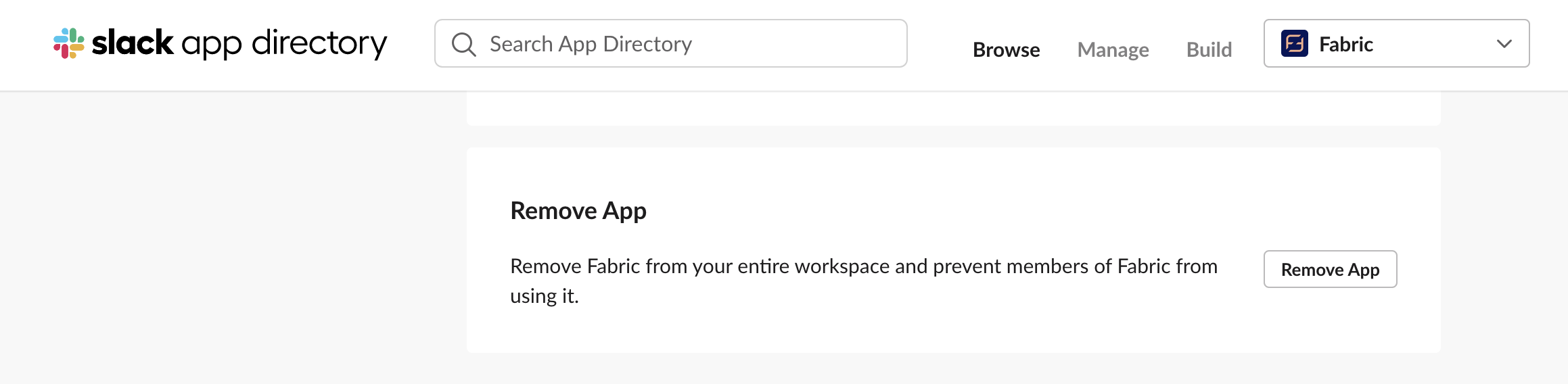Click the "slack" wordmark text
Image resolution: width=1568 pixels, height=384 pixels.
[x=133, y=43]
